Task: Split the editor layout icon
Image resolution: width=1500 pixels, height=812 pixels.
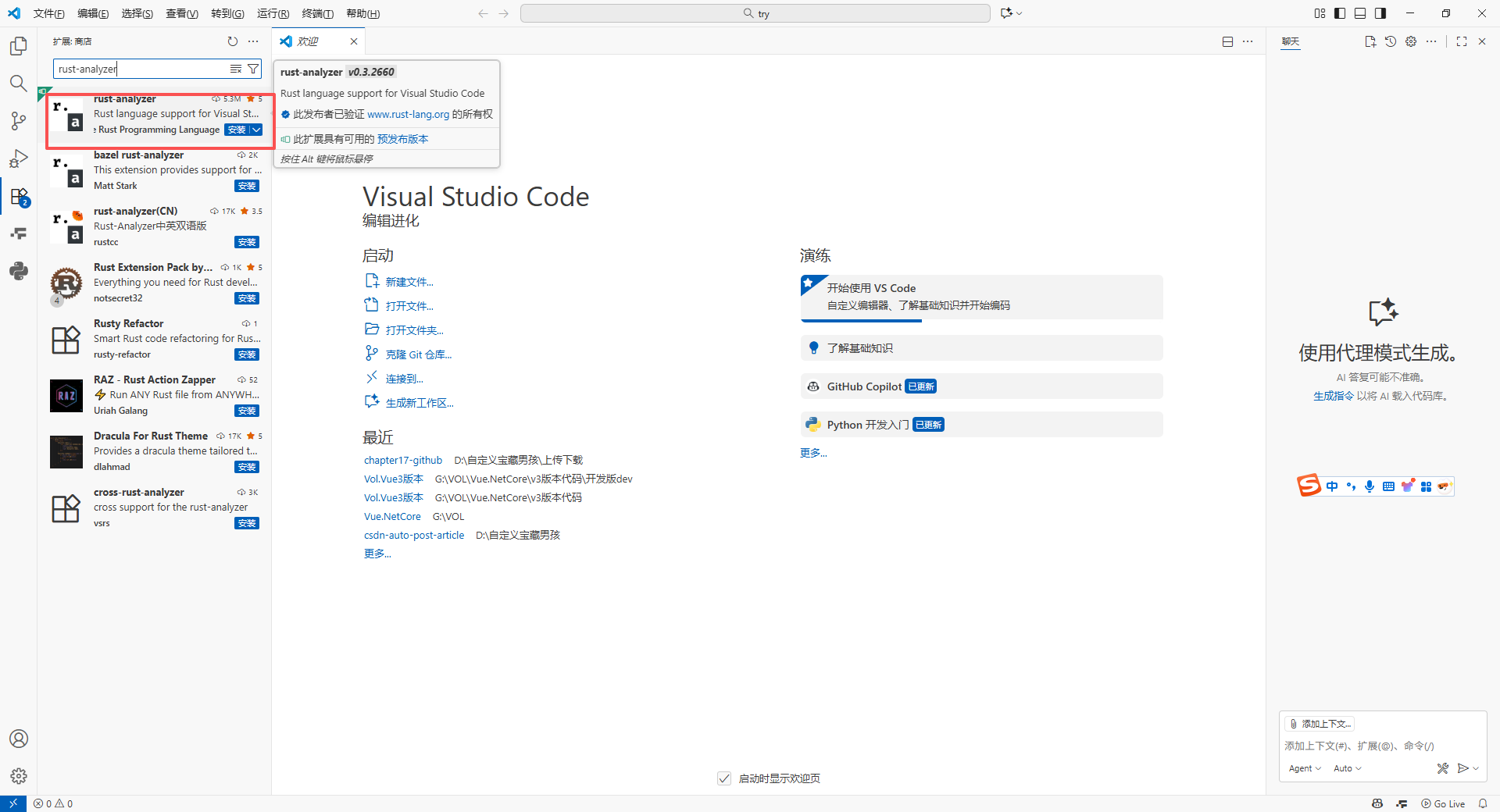Action: pos(1227,41)
